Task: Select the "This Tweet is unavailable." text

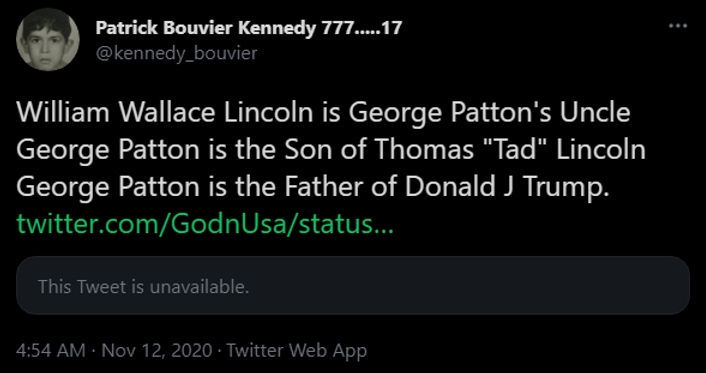Action: 143,287
